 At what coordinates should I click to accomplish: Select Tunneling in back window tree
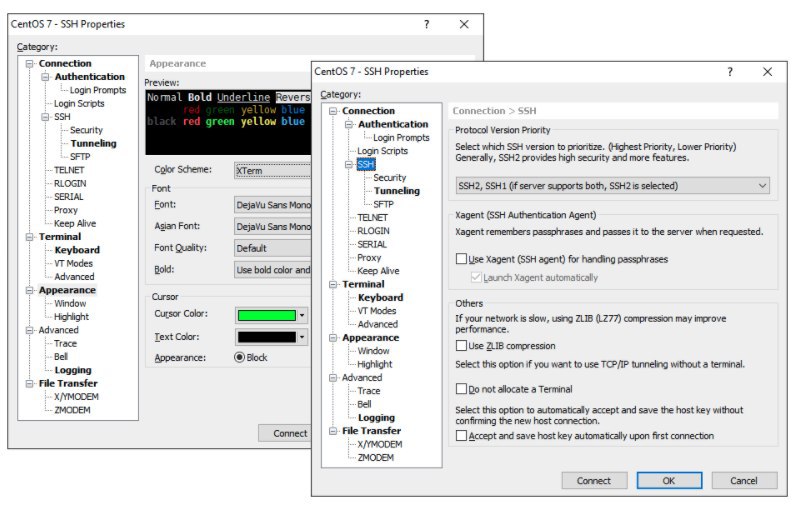coord(93,143)
